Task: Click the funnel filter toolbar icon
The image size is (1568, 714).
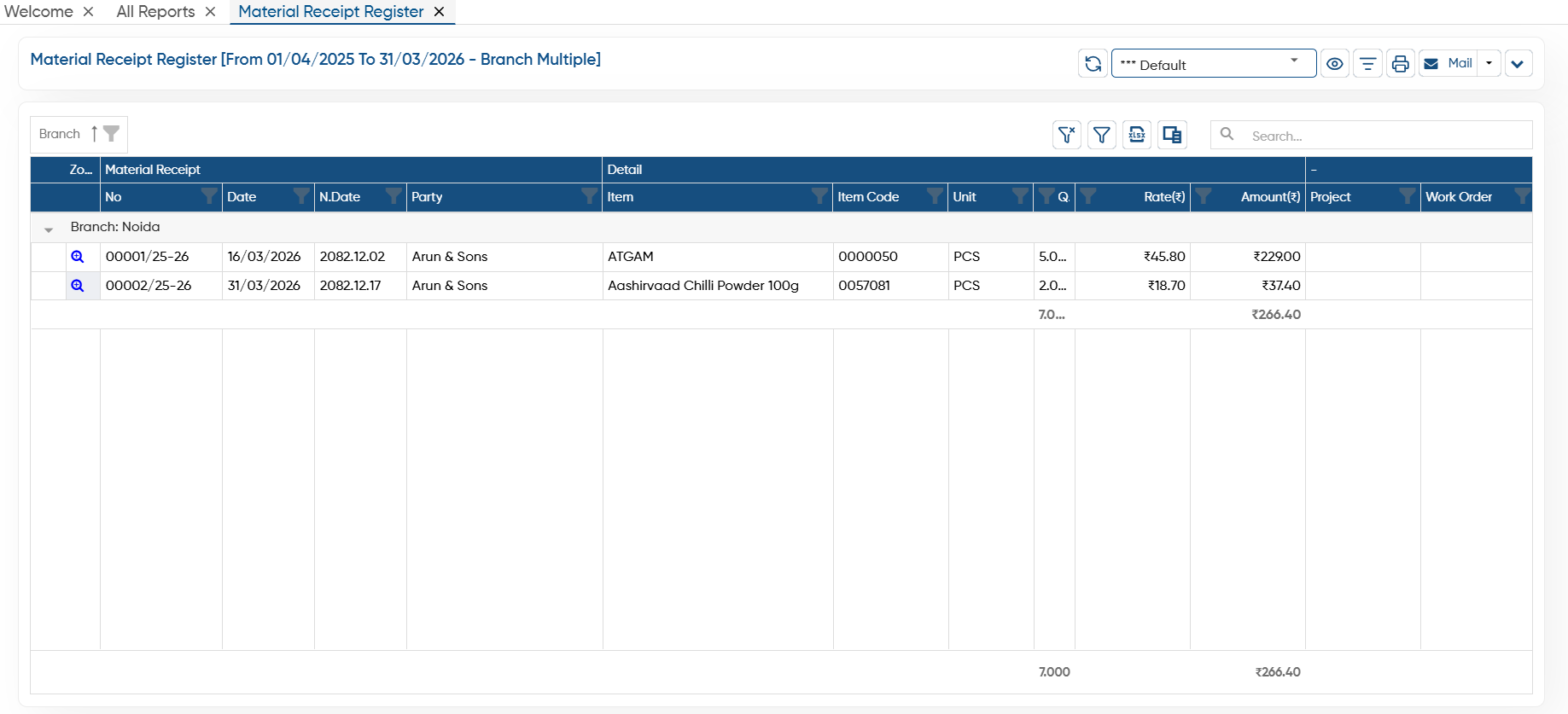Action: pos(1102,135)
